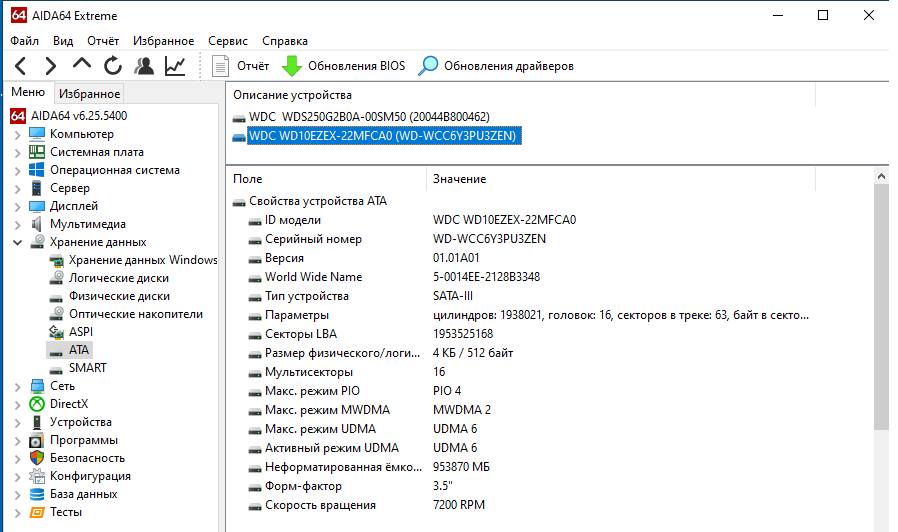Click the Значение column header
The width and height of the screenshot is (898, 532).
coord(460,179)
